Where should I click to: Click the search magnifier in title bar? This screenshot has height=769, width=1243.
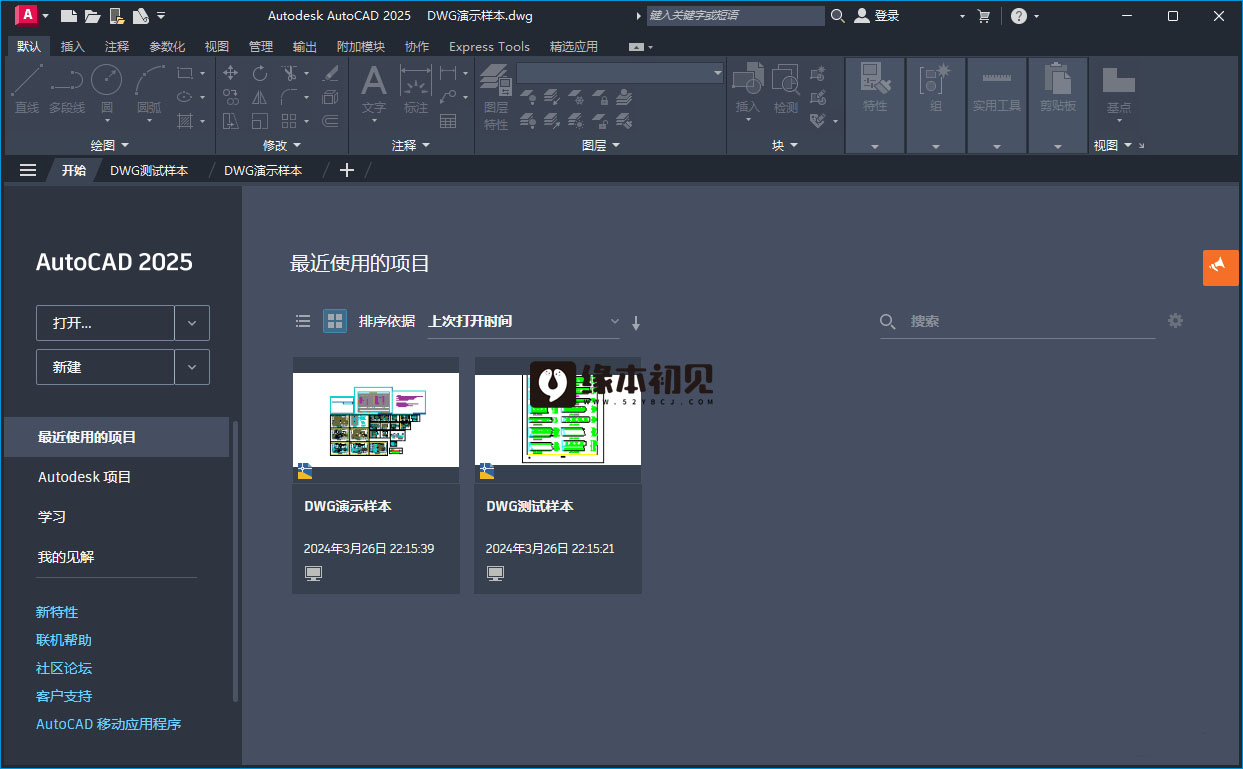(837, 16)
